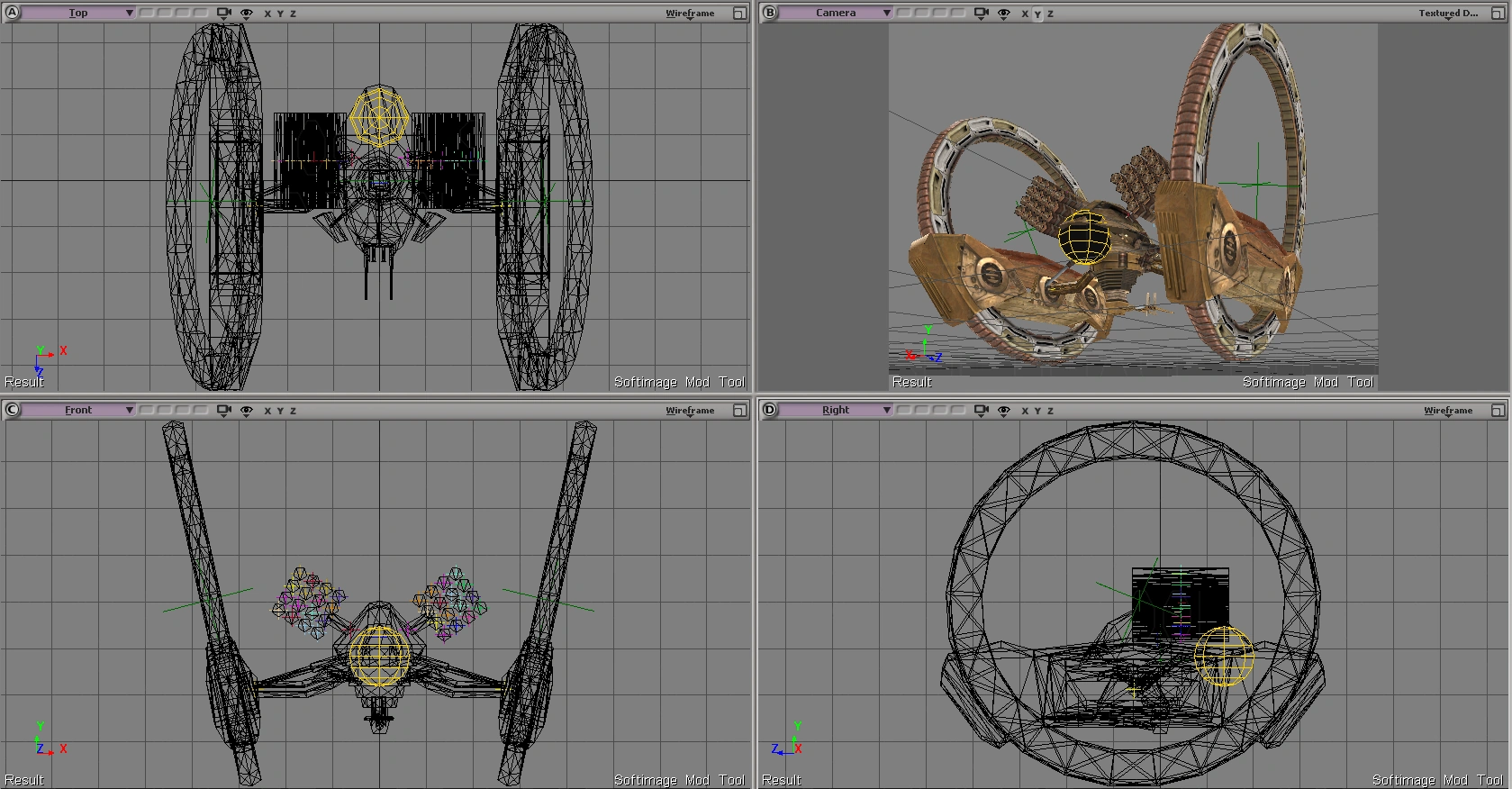Open the eye show menu in Top viewport
The image size is (1512, 789).
(x=247, y=14)
